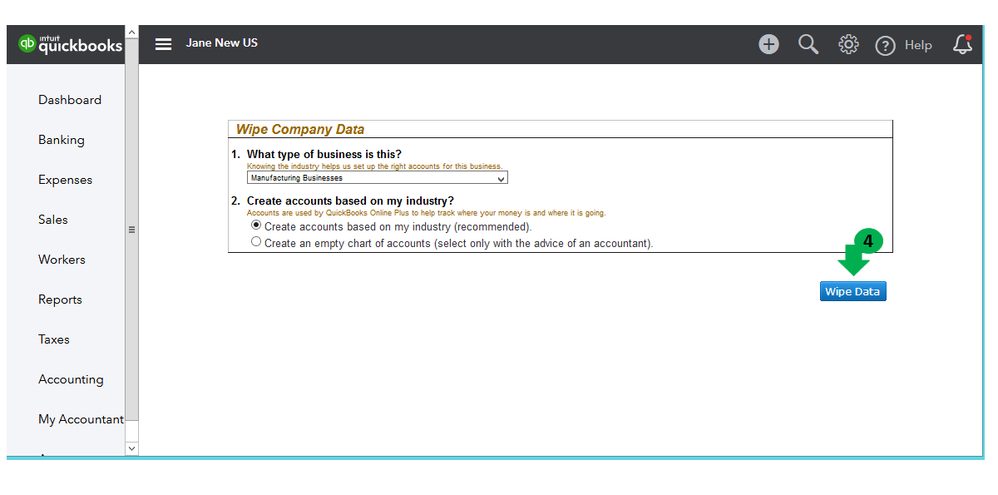Open Reports in the sidebar
This screenshot has width=998, height=495.
[x=60, y=300]
